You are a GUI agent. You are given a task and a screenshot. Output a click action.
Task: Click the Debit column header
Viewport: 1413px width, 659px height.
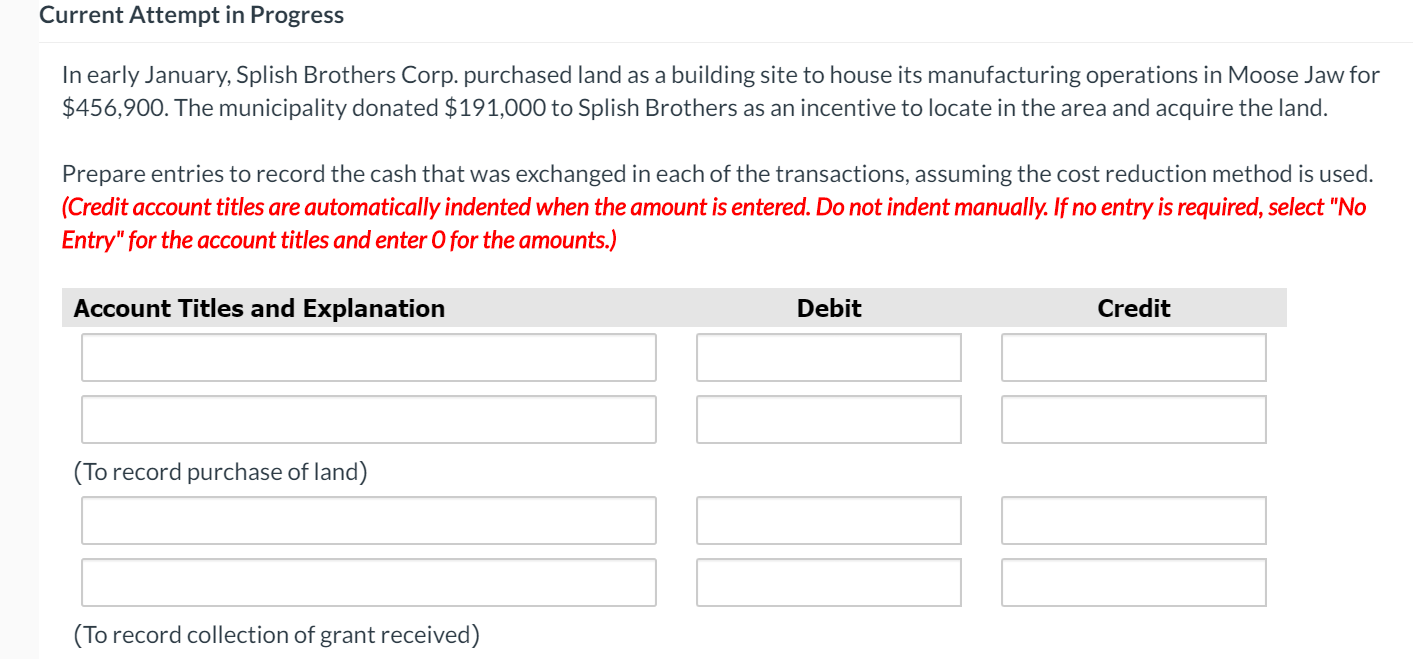click(828, 308)
